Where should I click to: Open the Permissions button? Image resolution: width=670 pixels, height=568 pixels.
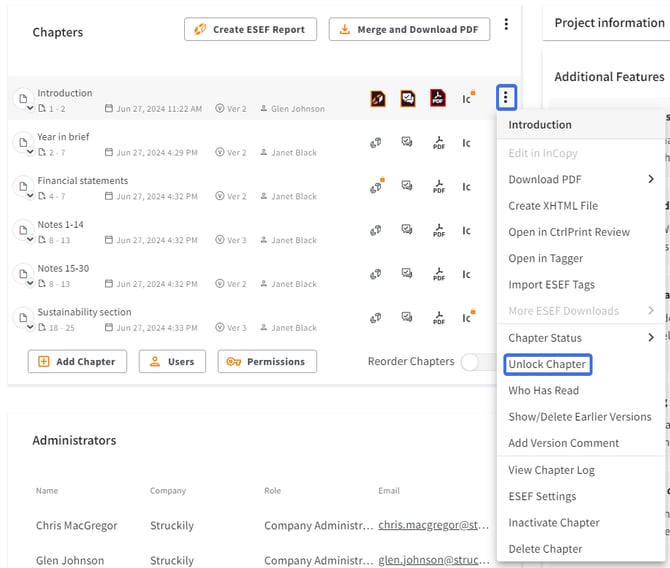tap(267, 361)
